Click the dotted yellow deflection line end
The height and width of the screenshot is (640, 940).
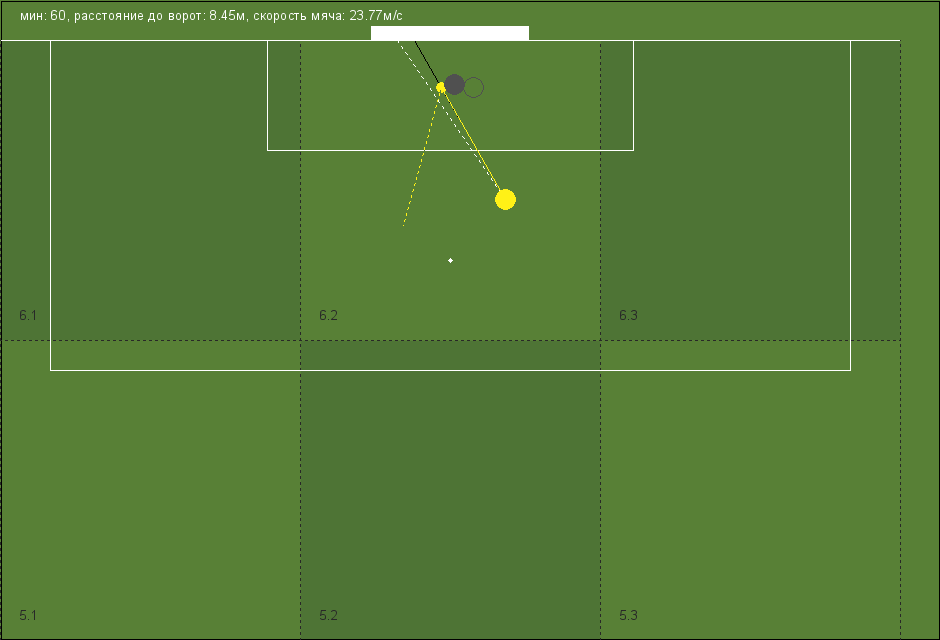coord(403,225)
